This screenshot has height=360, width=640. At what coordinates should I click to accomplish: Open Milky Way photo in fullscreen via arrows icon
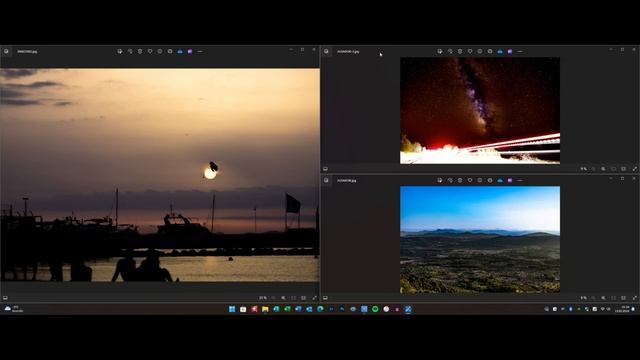click(635, 169)
